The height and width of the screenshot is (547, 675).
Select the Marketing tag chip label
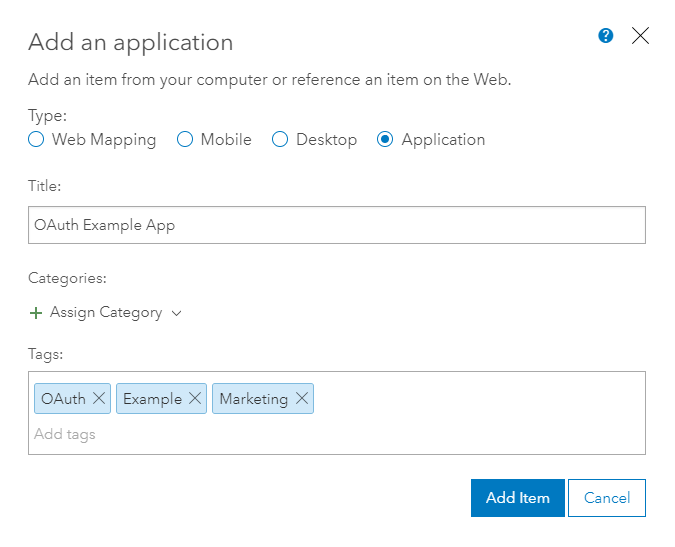click(253, 399)
